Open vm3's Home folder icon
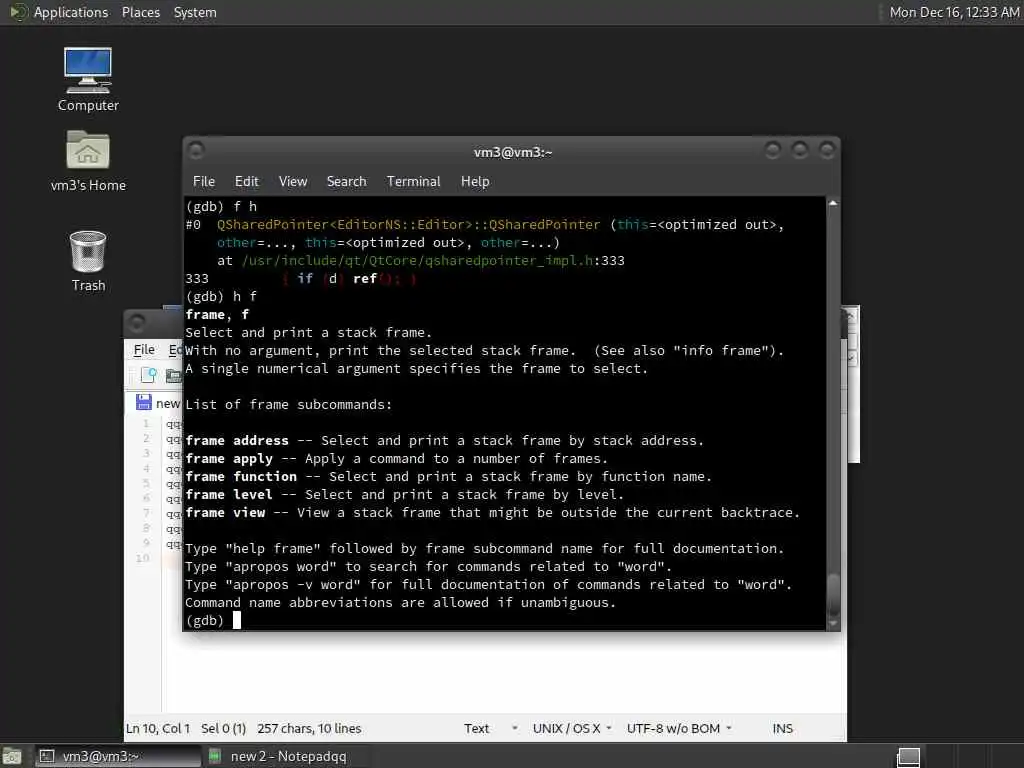 tap(88, 161)
